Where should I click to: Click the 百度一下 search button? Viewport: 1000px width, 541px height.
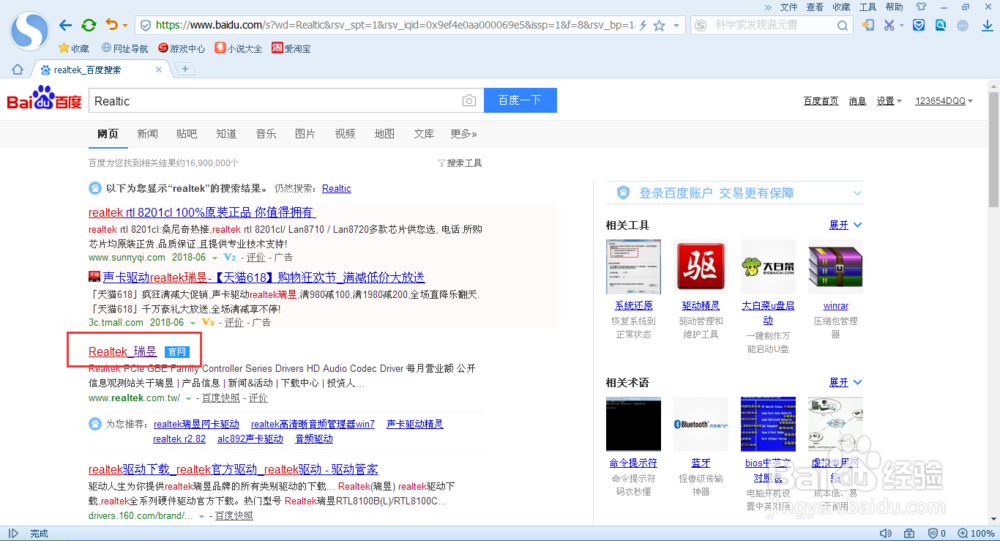(520, 100)
